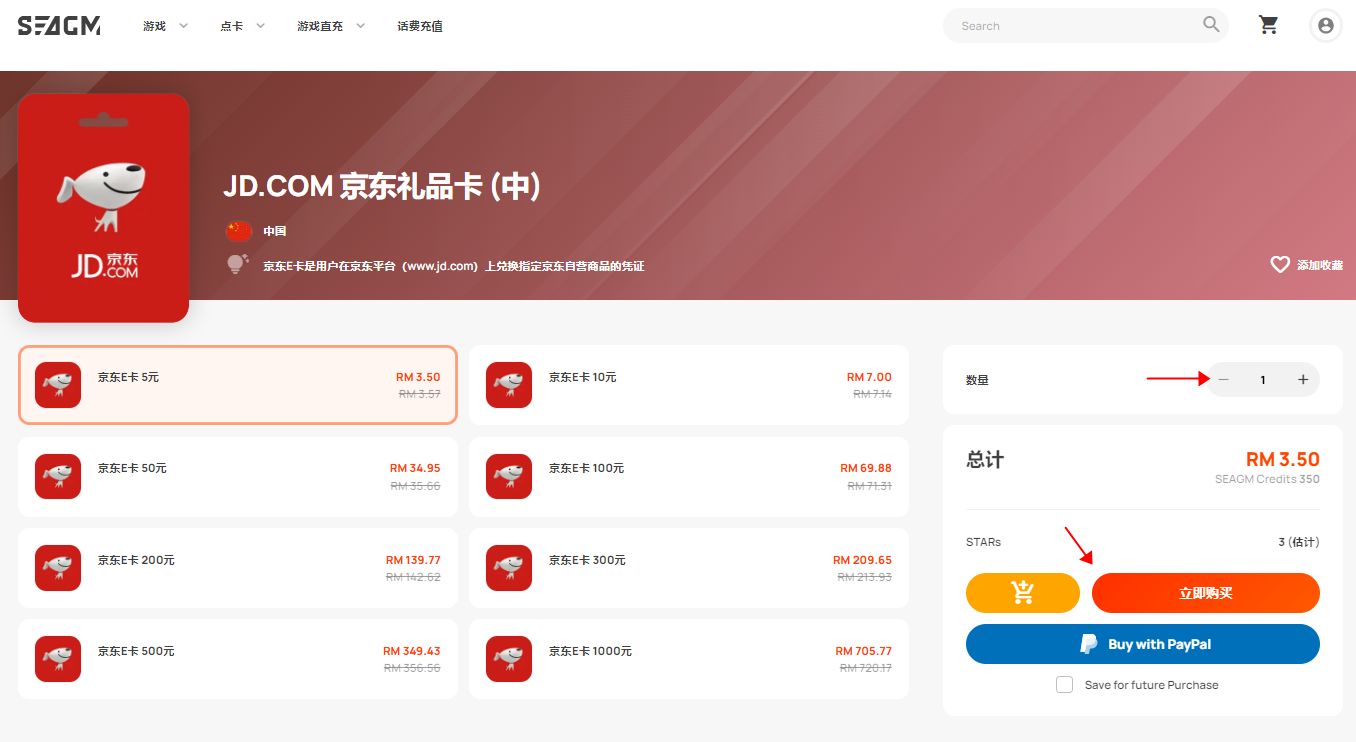Click the RM 34.95 price
Viewport: 1356px width, 742px height.
coord(415,468)
